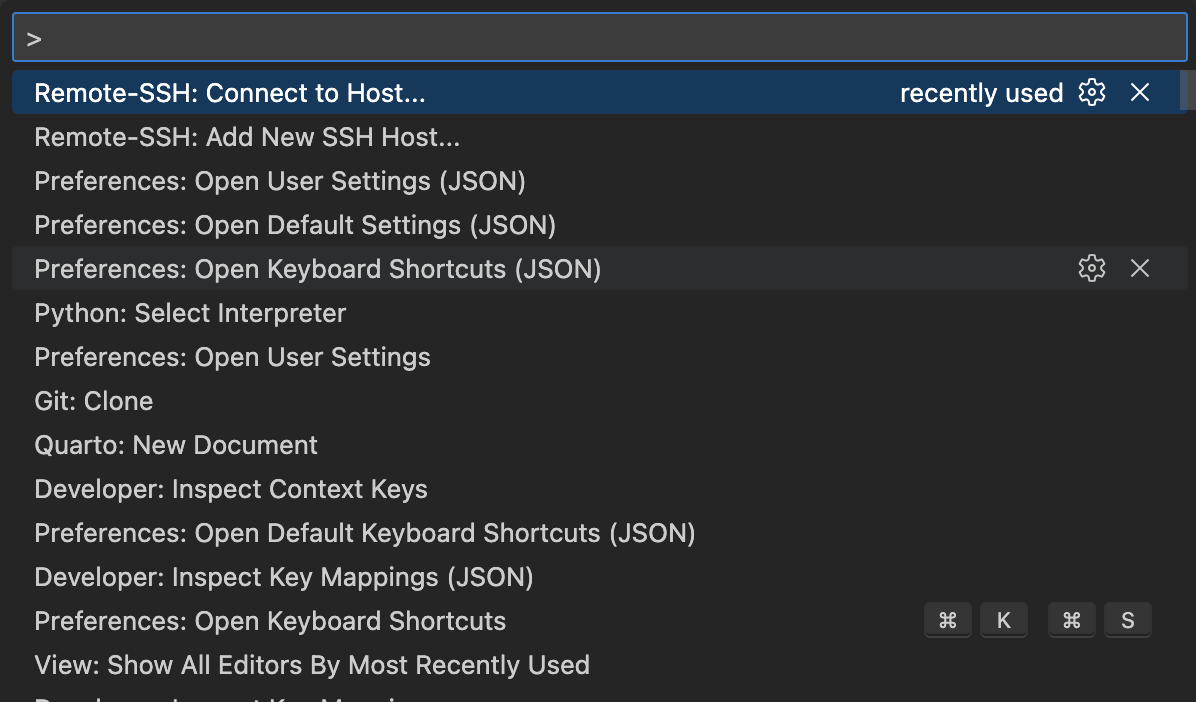The height and width of the screenshot is (702, 1196).
Task: Run Remote-SSH: Add New SSH Host
Action: (247, 137)
